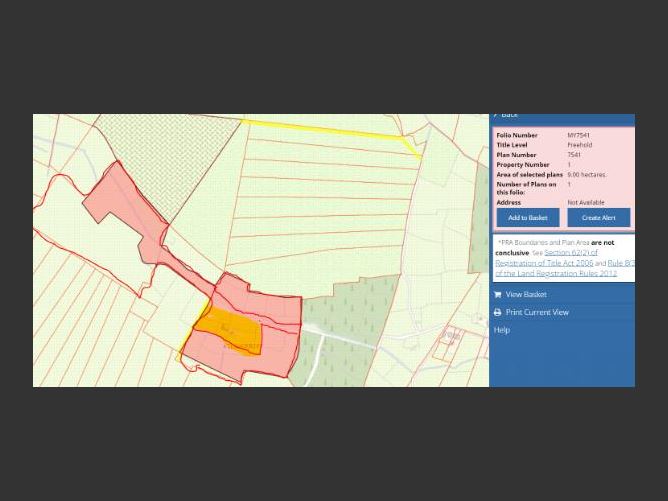Click the Folio Number label
This screenshot has width=668, height=501.
(x=517, y=135)
